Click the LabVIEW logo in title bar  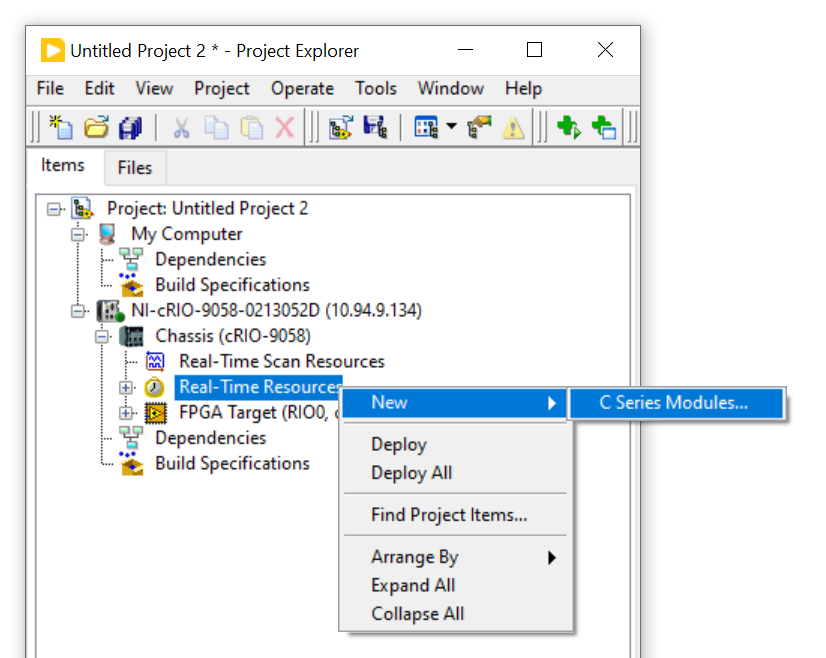click(53, 50)
